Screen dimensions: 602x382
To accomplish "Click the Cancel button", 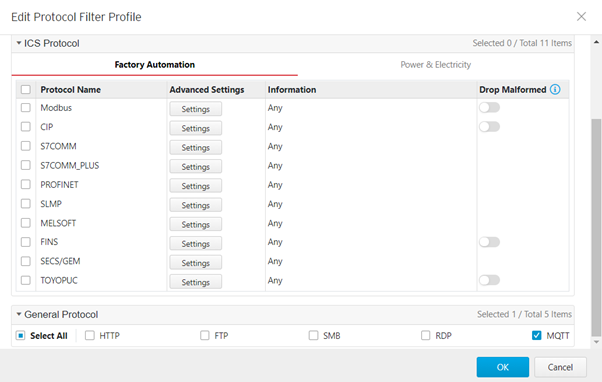I will tap(560, 367).
